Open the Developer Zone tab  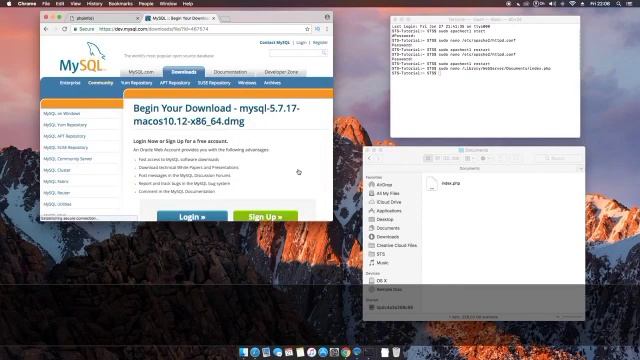(281, 72)
